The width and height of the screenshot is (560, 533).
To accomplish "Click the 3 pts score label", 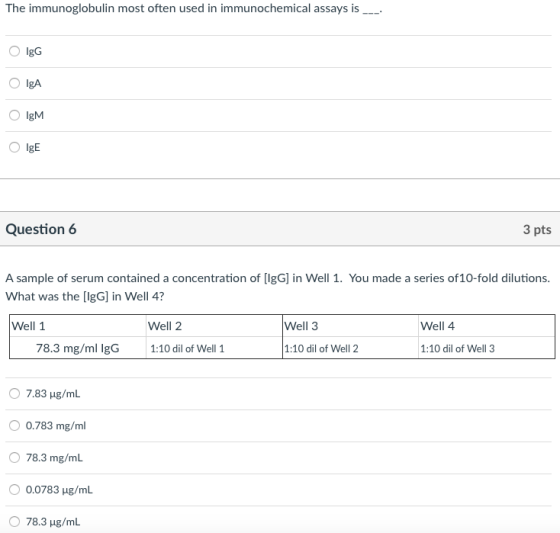I will (x=537, y=229).
